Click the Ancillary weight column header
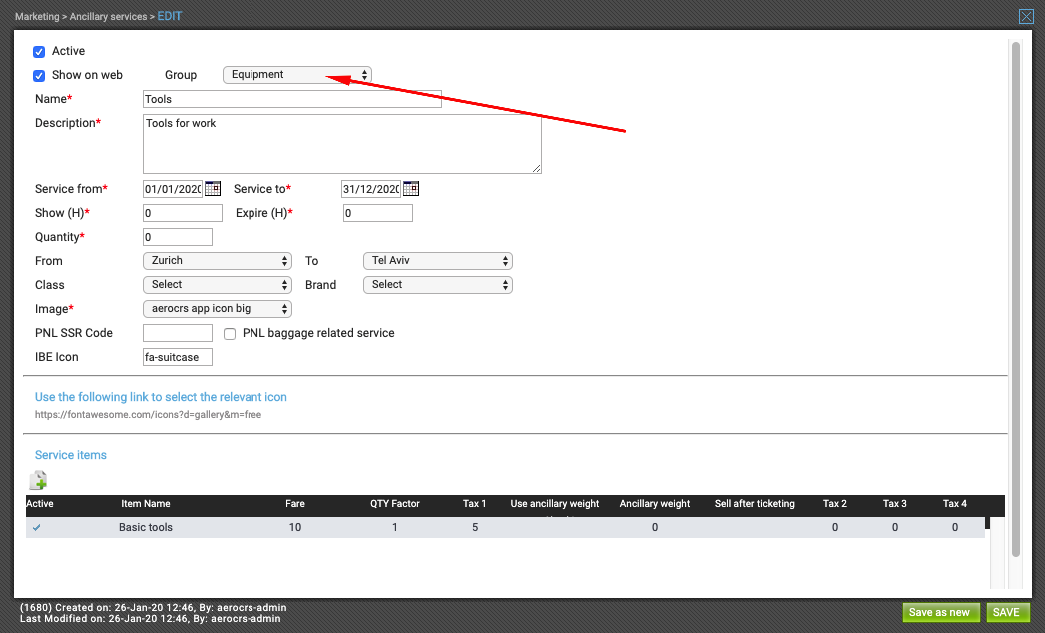The width and height of the screenshot is (1045, 633). [654, 504]
